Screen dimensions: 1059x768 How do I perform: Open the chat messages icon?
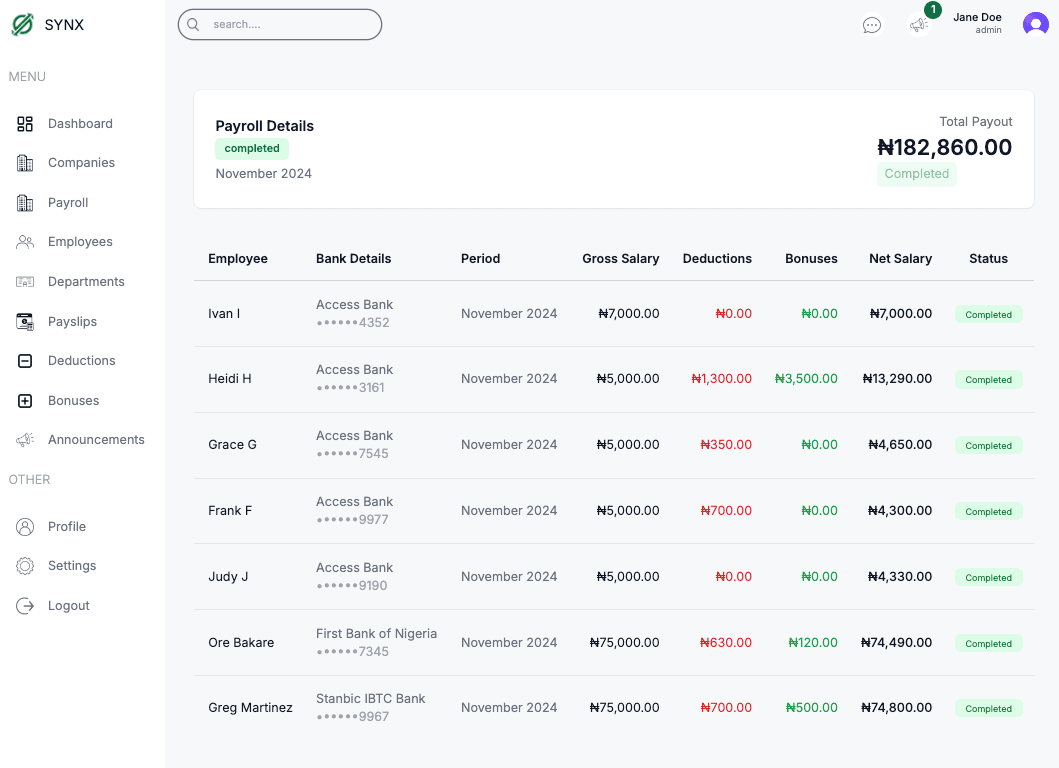point(872,25)
